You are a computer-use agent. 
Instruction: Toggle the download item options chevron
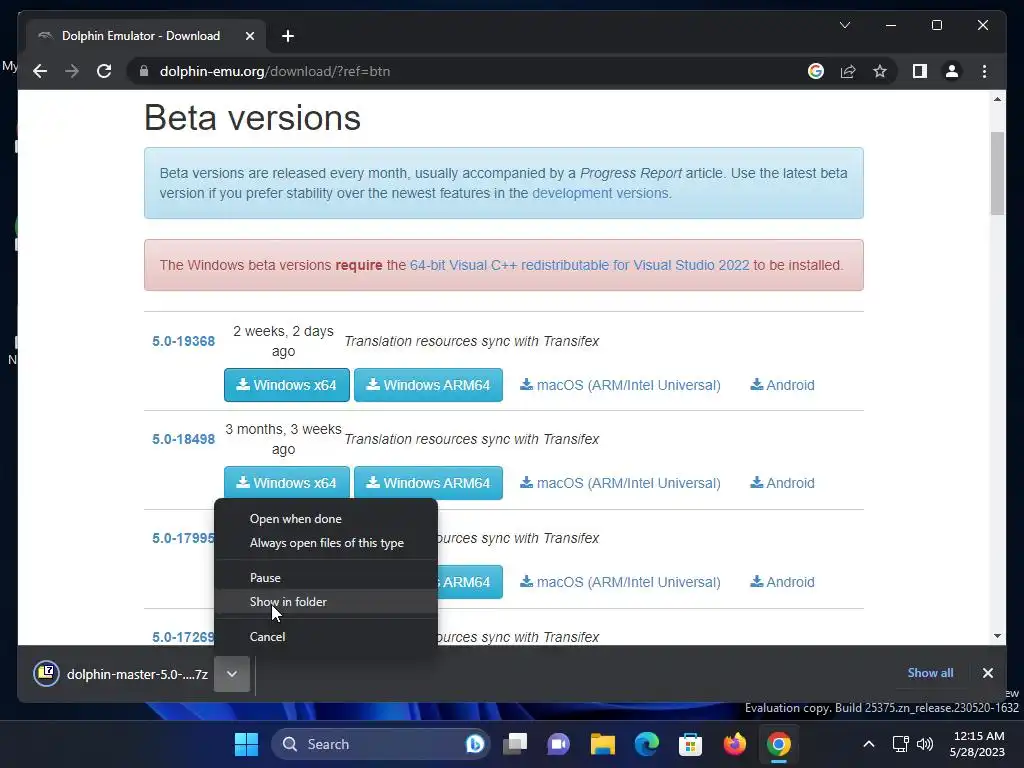coord(232,674)
